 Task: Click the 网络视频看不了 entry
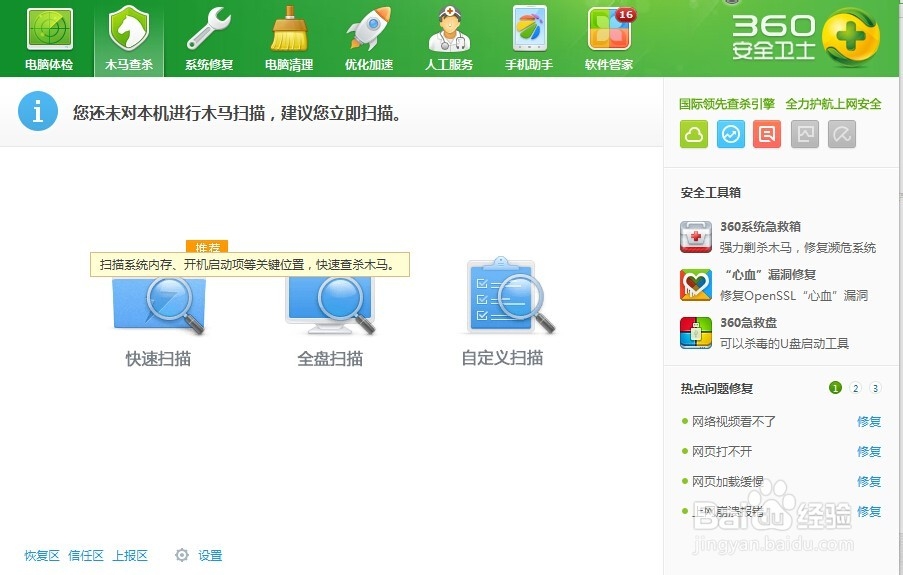[734, 421]
